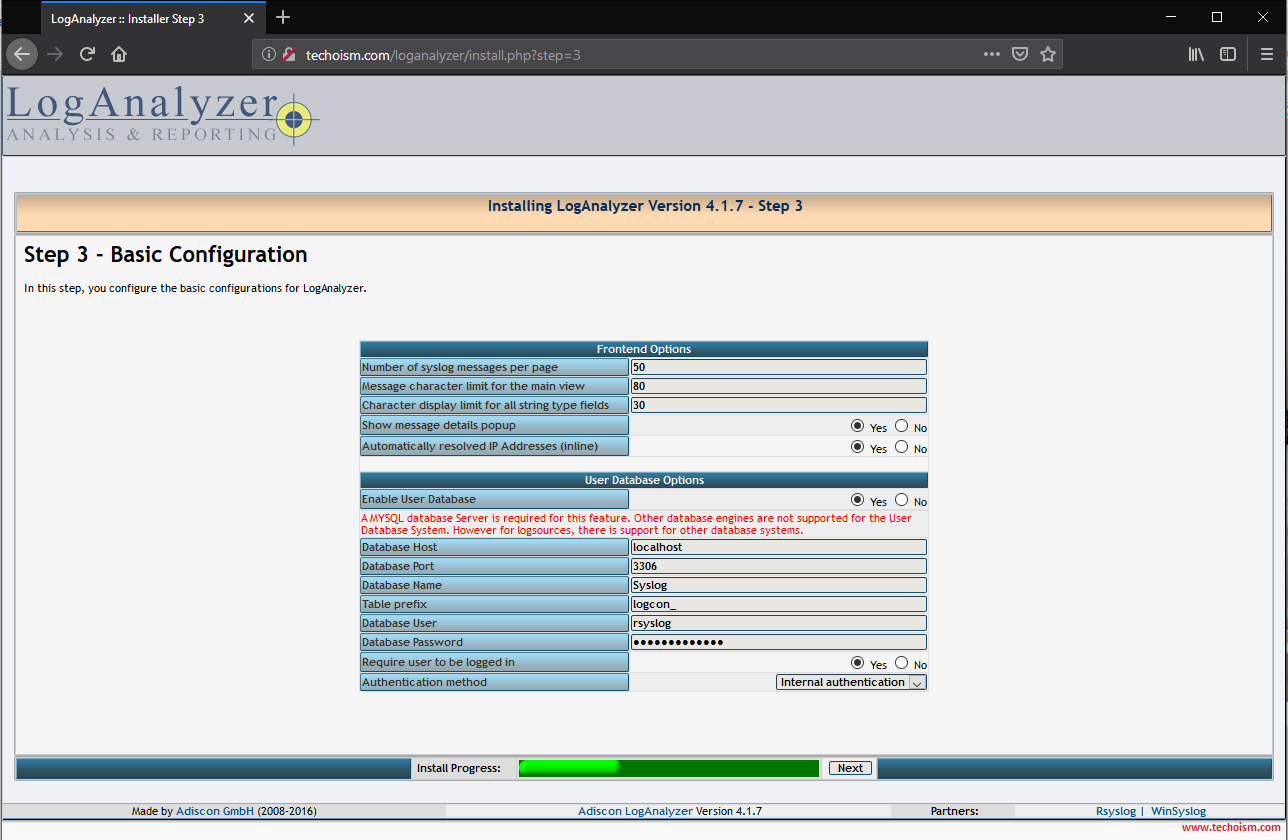
Task: Open the Library icon in toolbar
Action: click(x=1196, y=54)
